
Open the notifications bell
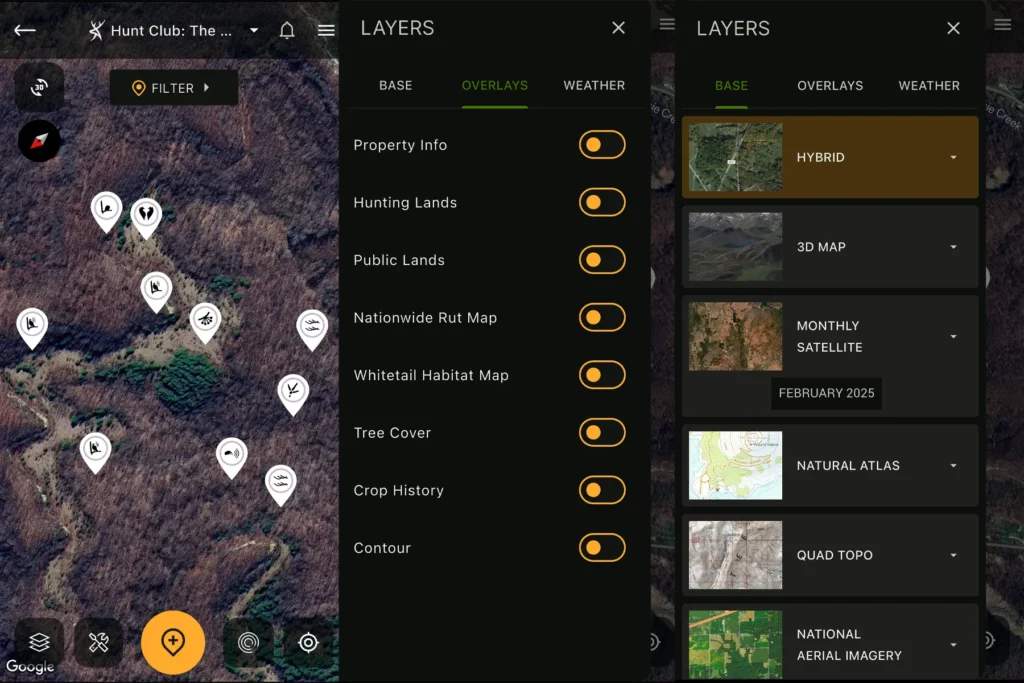(x=287, y=30)
